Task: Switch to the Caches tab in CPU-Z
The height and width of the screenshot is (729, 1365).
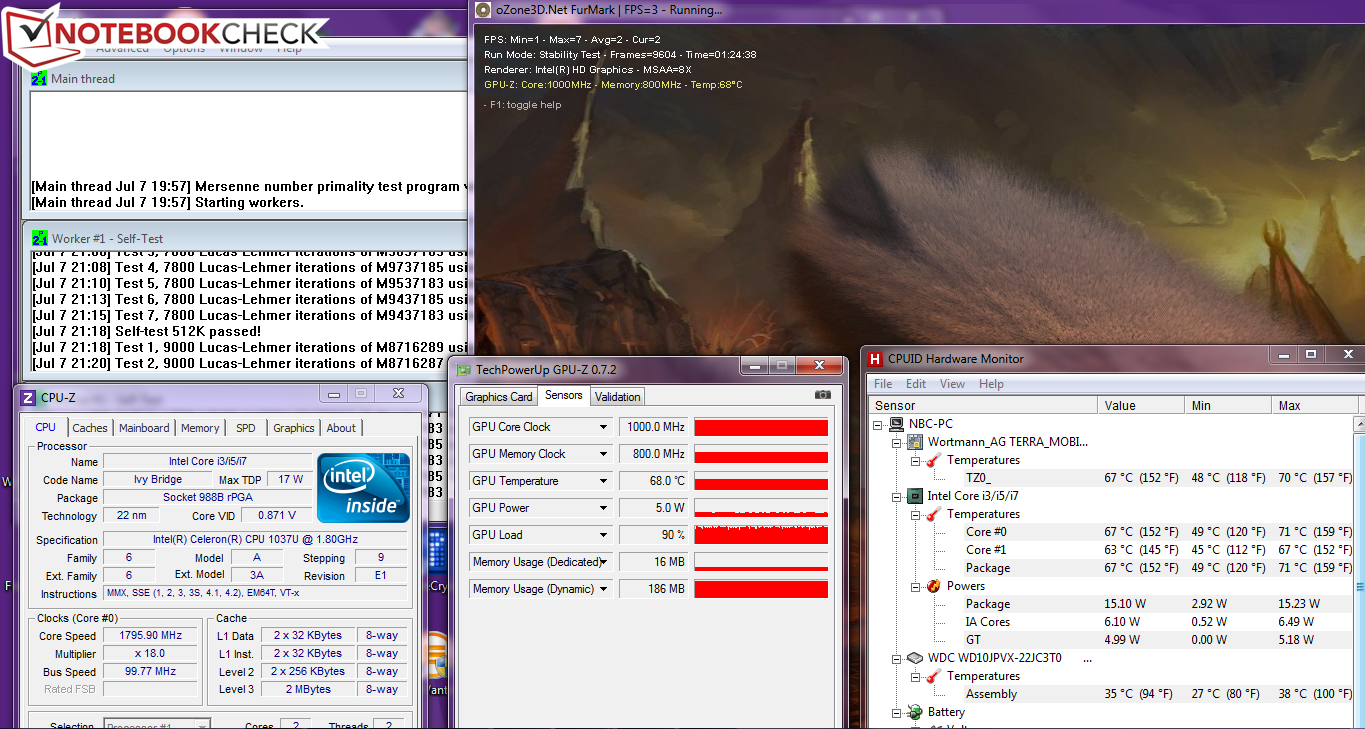Action: click(x=90, y=428)
